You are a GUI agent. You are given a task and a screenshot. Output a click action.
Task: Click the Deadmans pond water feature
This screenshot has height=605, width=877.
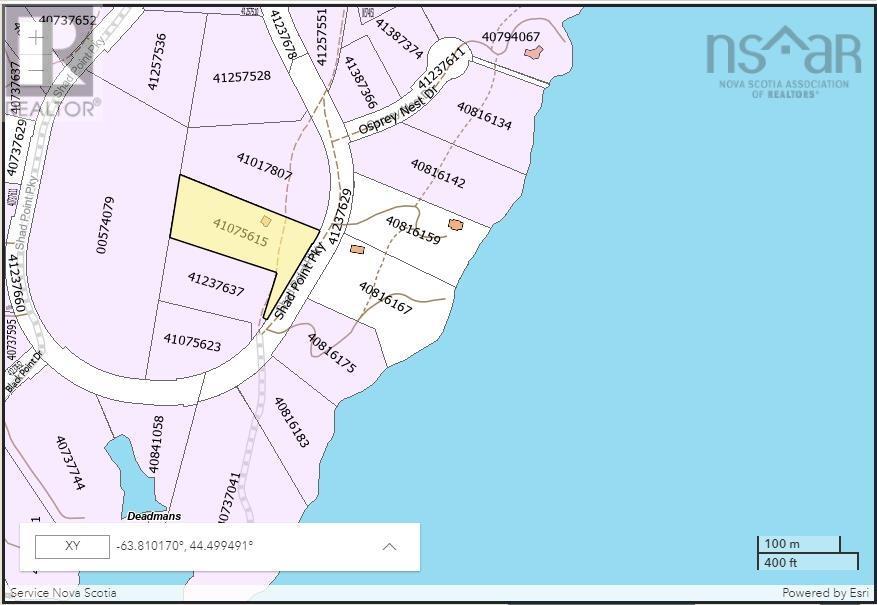click(123, 469)
